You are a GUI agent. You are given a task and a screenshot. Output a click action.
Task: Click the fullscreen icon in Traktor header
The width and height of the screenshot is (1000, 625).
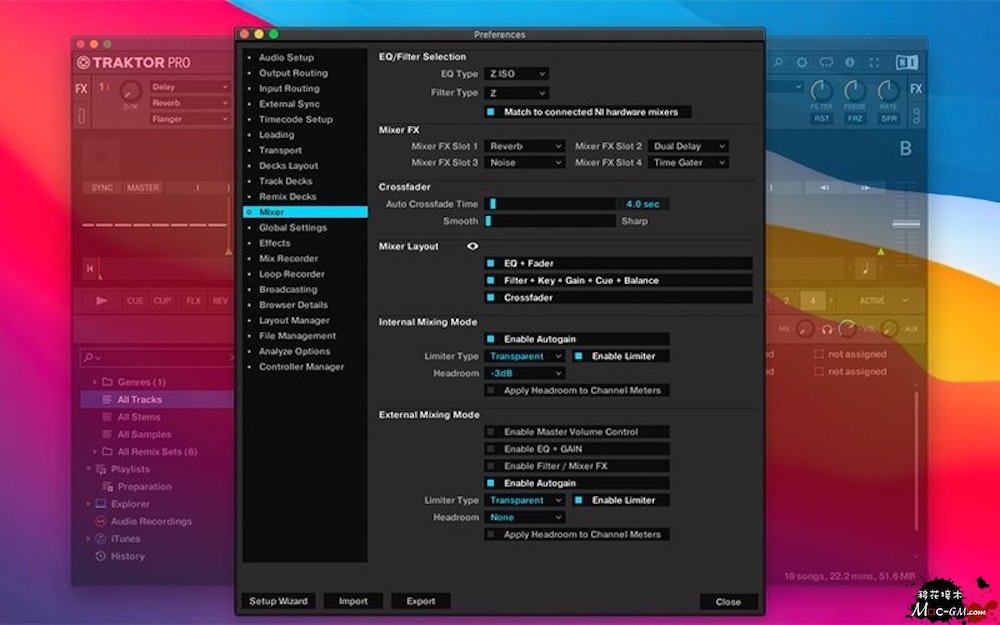click(x=875, y=62)
